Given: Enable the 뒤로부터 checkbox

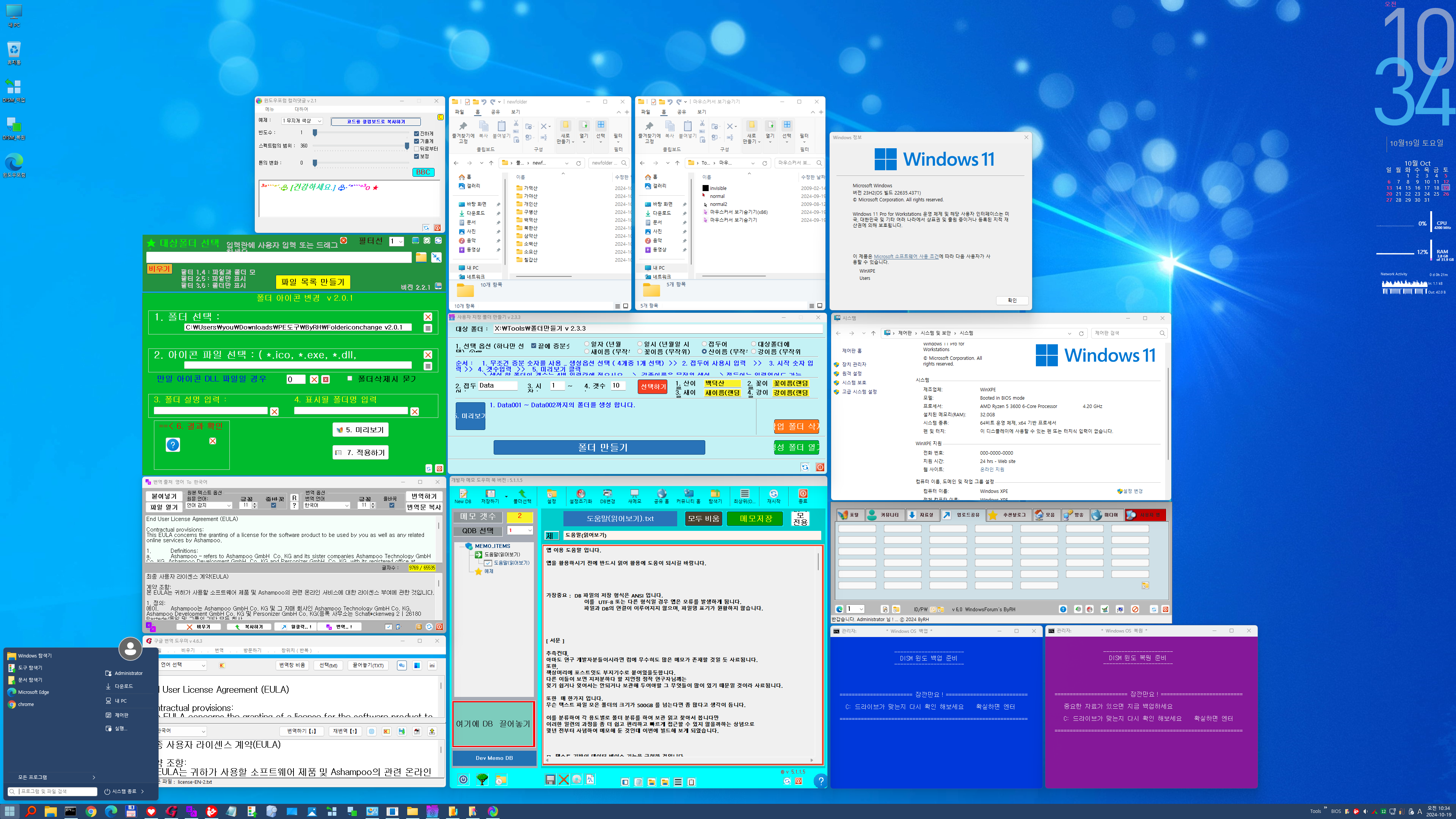Looking at the screenshot, I should (417, 149).
